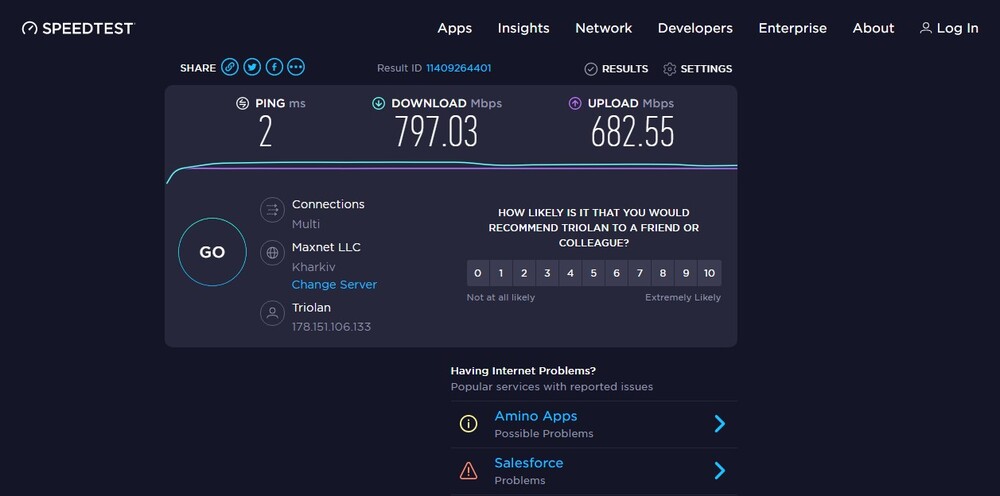Click the Connections Multi mode icon
This screenshot has height=496, width=1000.
(272, 210)
